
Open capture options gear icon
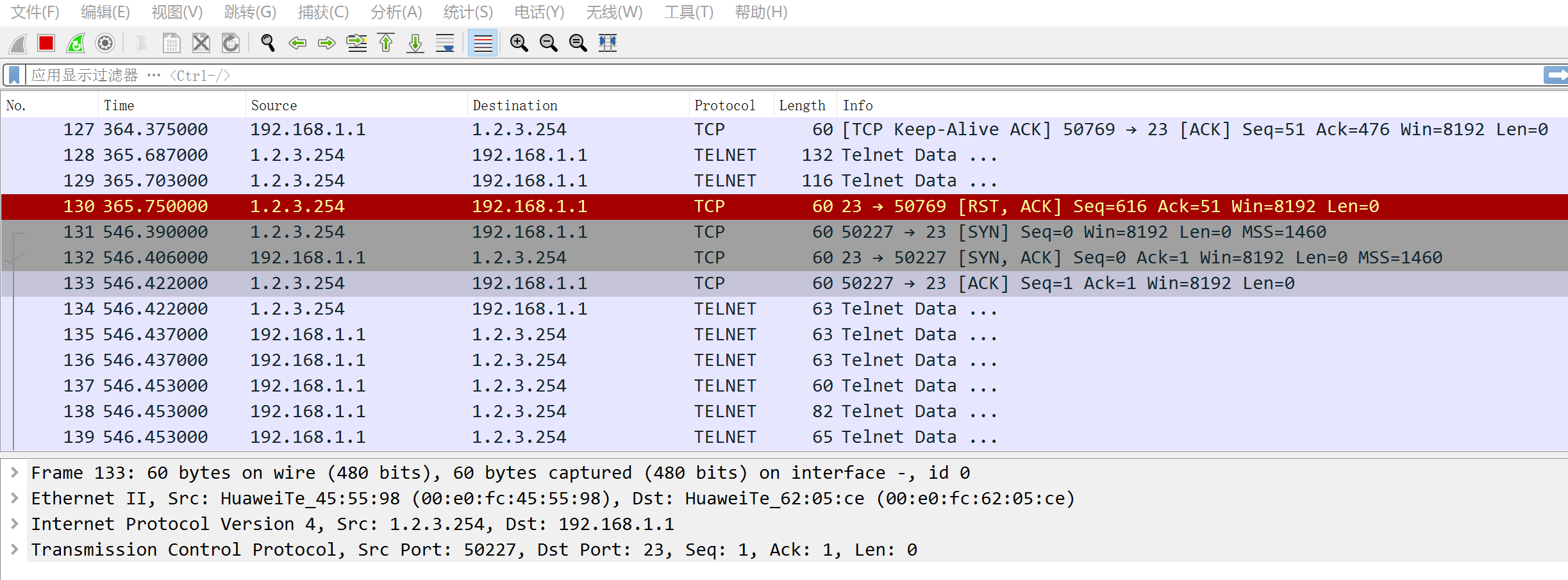click(x=105, y=43)
